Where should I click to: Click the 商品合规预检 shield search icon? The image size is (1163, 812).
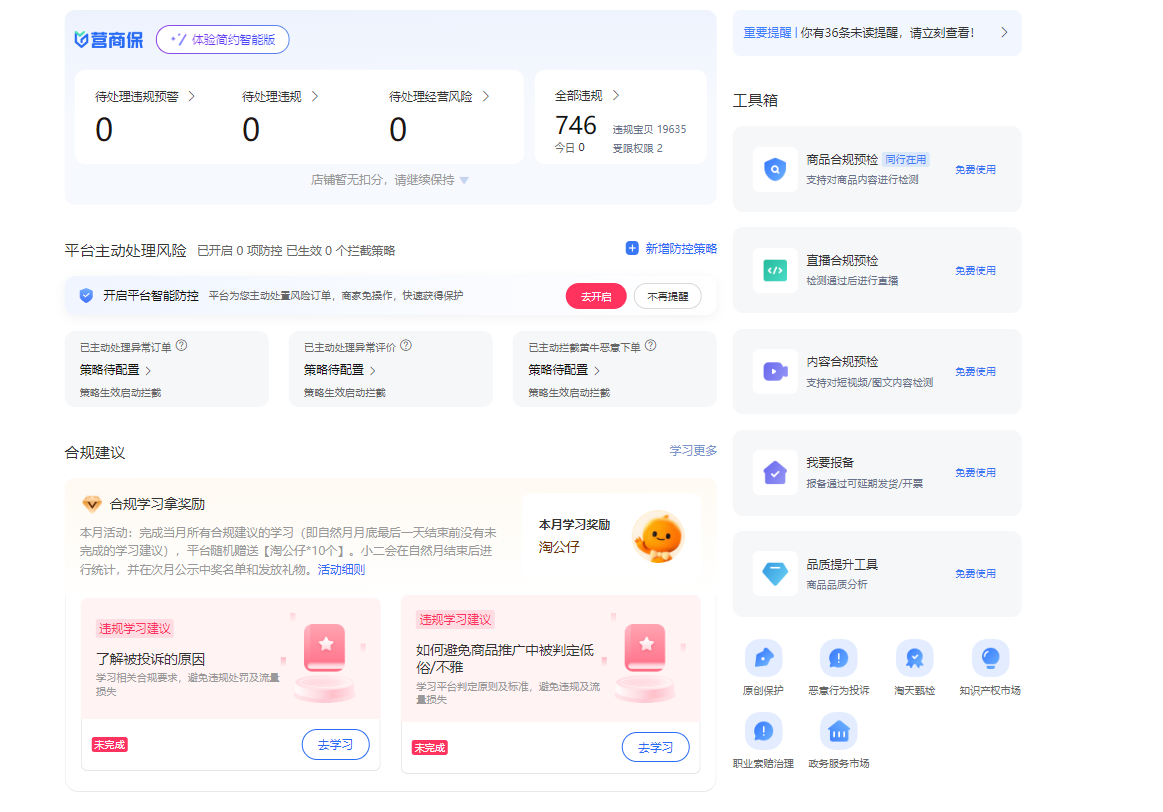coord(775,169)
